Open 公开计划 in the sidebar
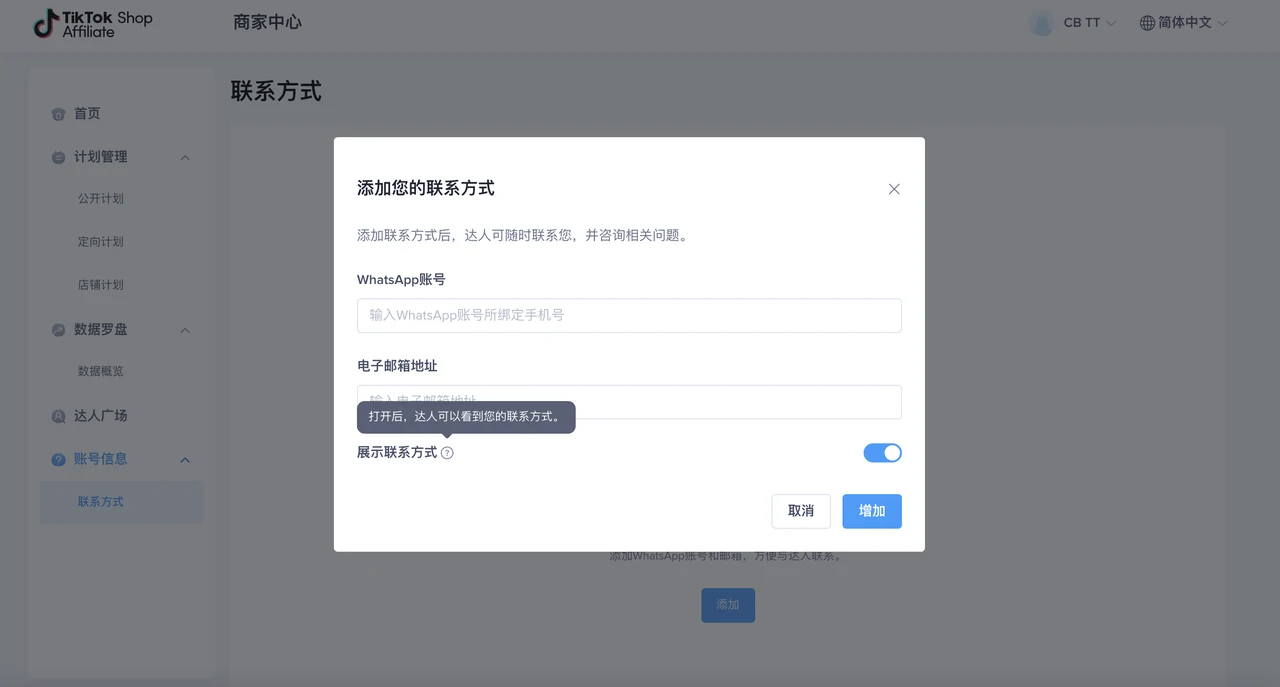The image size is (1280, 687). click(101, 199)
